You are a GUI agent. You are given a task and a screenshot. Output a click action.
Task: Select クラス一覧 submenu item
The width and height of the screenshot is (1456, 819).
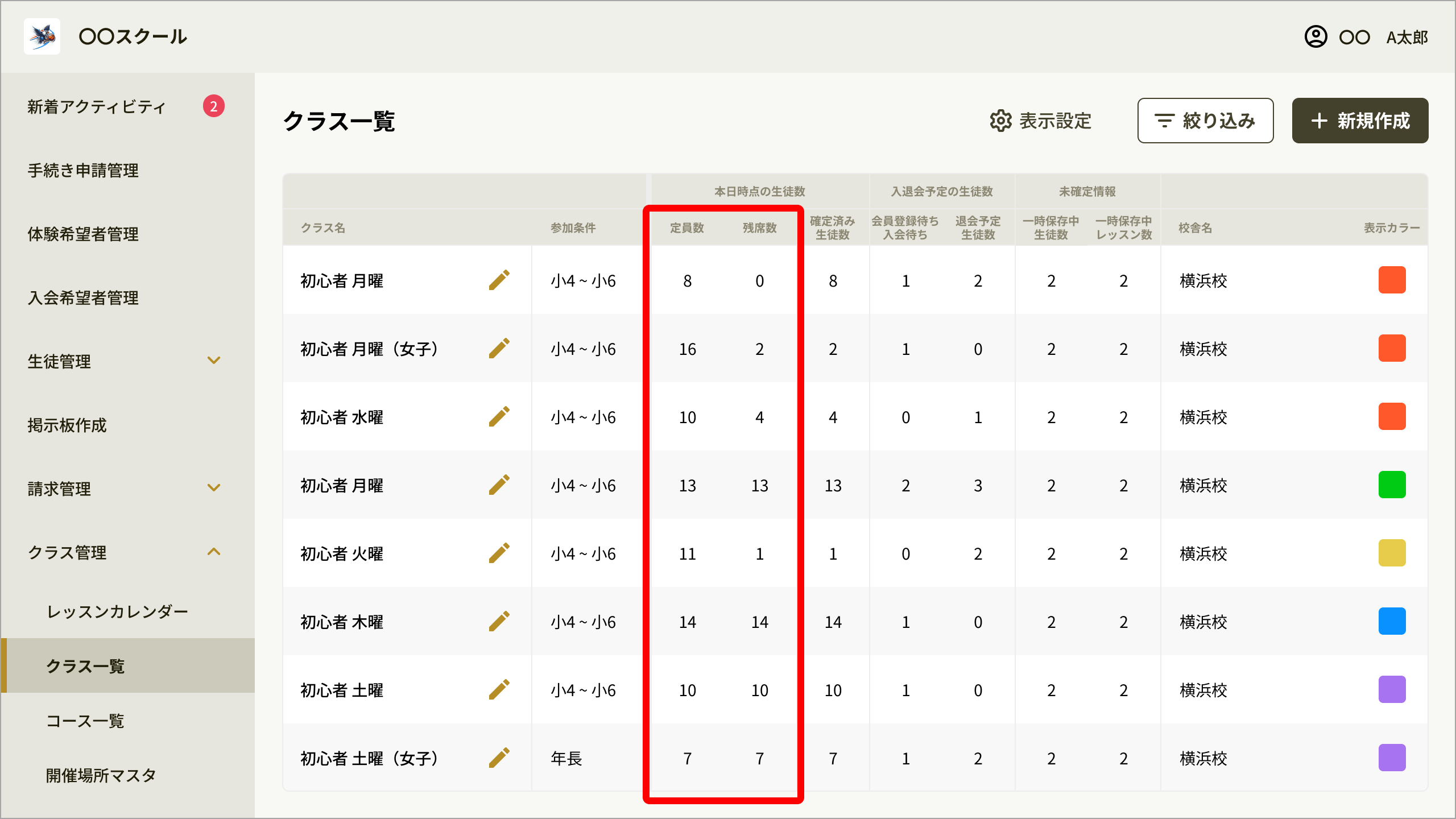[x=128, y=665]
